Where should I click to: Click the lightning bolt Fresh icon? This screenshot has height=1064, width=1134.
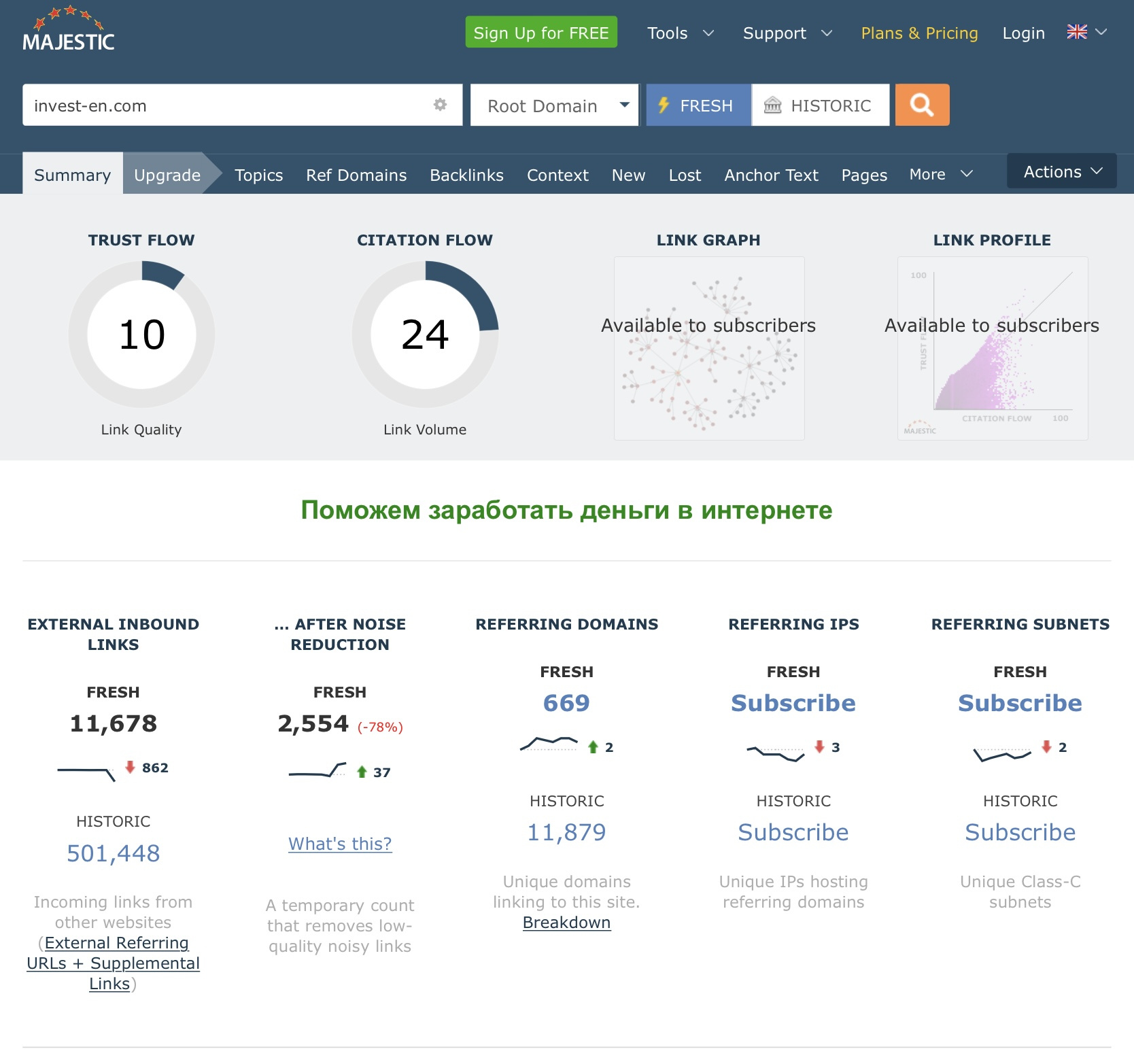click(664, 105)
